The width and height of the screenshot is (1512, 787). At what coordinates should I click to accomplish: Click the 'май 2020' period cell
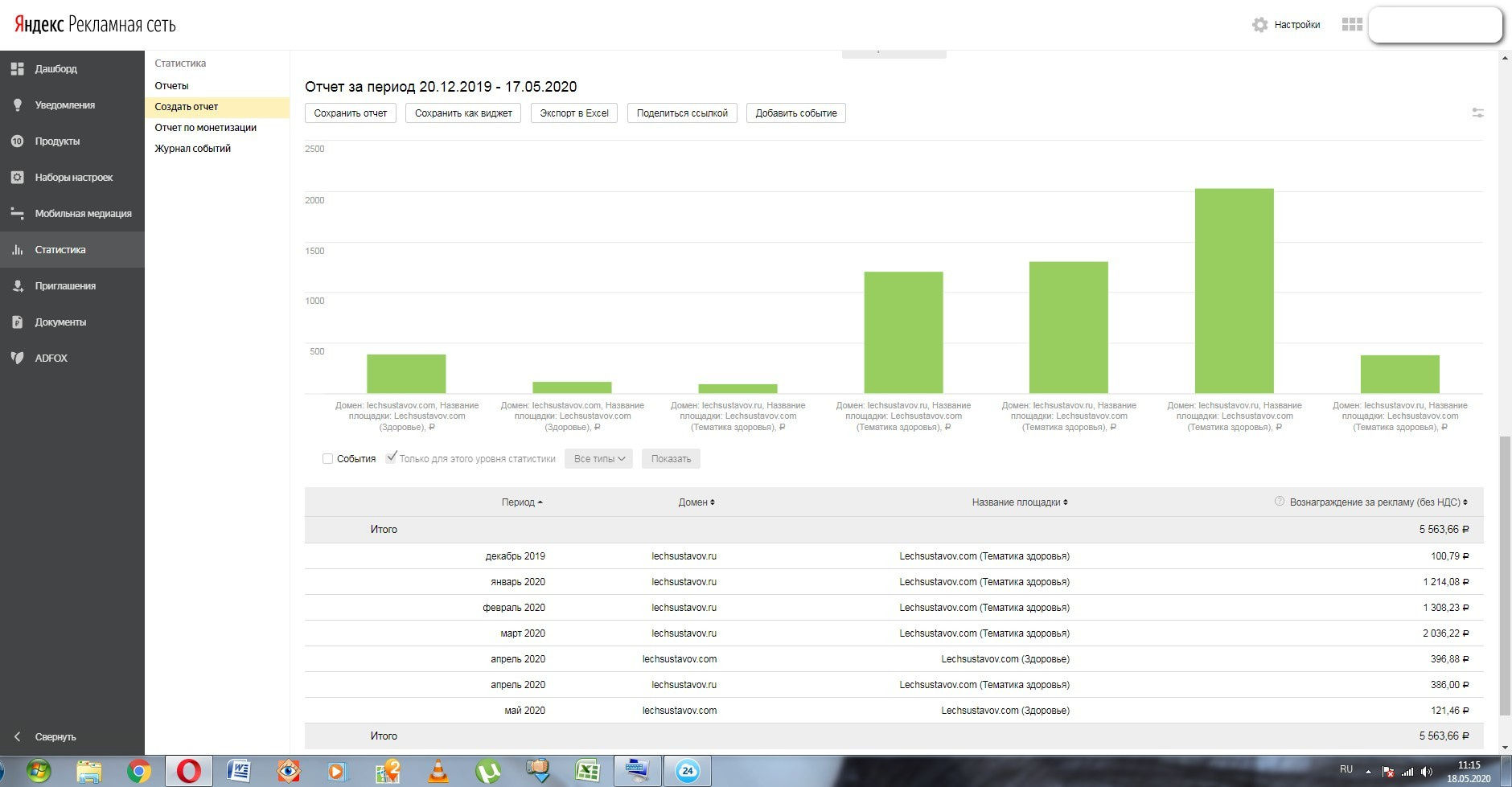(x=525, y=711)
